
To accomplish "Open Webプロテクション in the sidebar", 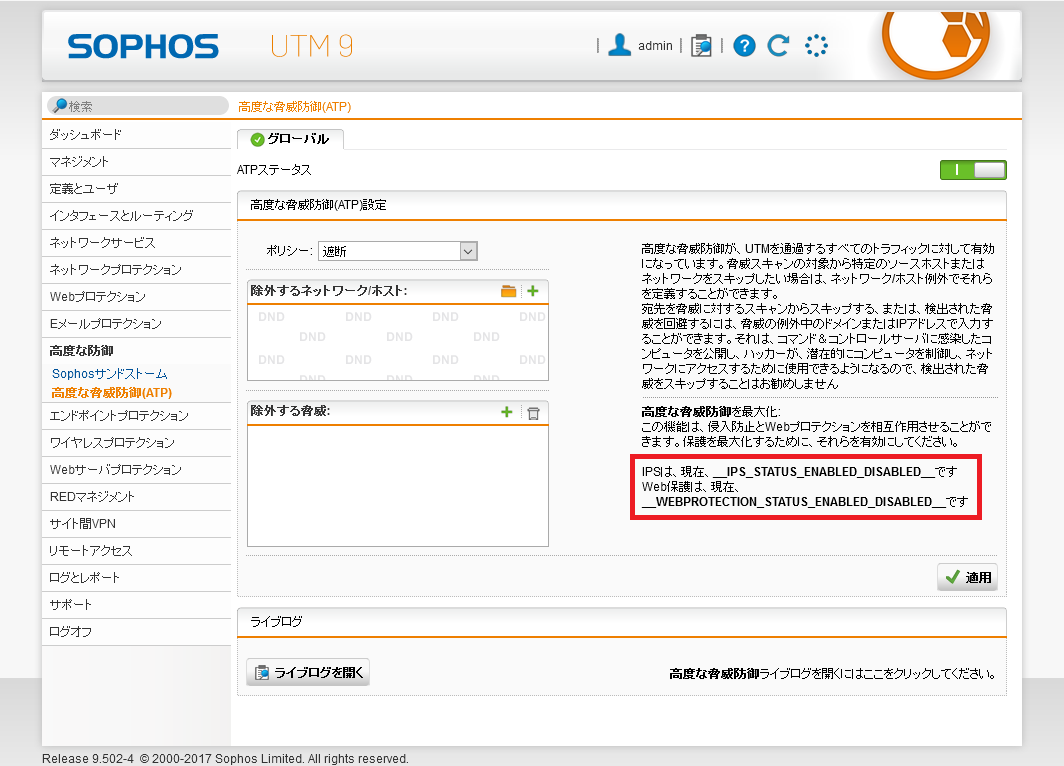I will point(136,297).
